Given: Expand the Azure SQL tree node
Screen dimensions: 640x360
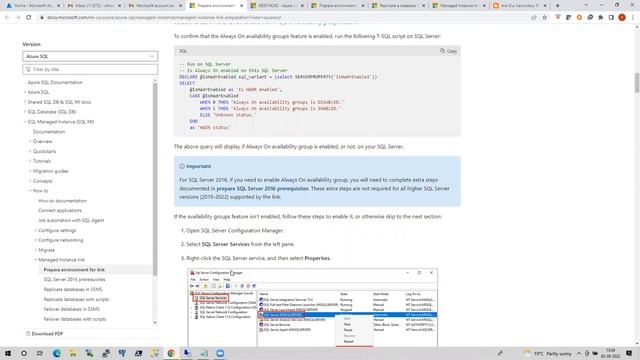Looking at the screenshot, I should click(x=25, y=92).
